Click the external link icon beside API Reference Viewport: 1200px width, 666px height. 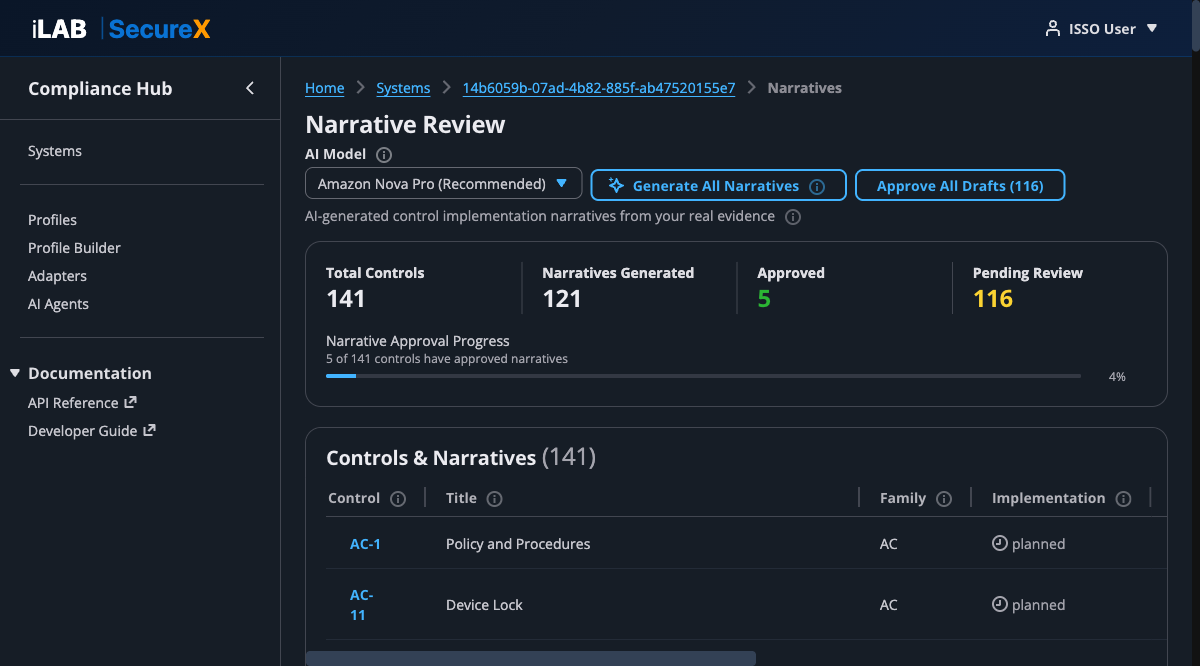[x=130, y=403]
